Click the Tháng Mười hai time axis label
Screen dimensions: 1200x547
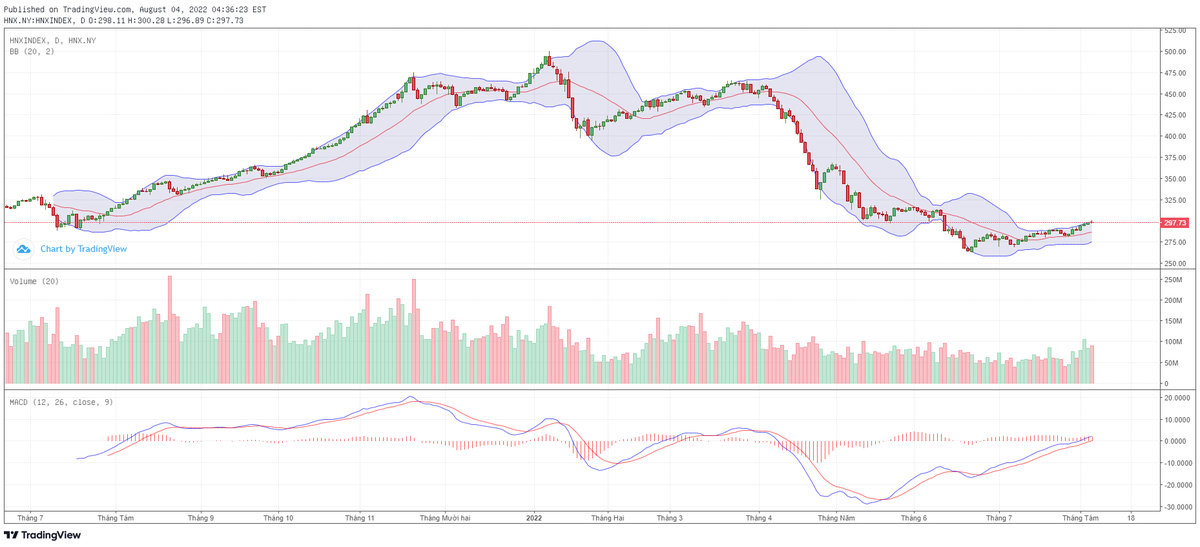[x=446, y=518]
